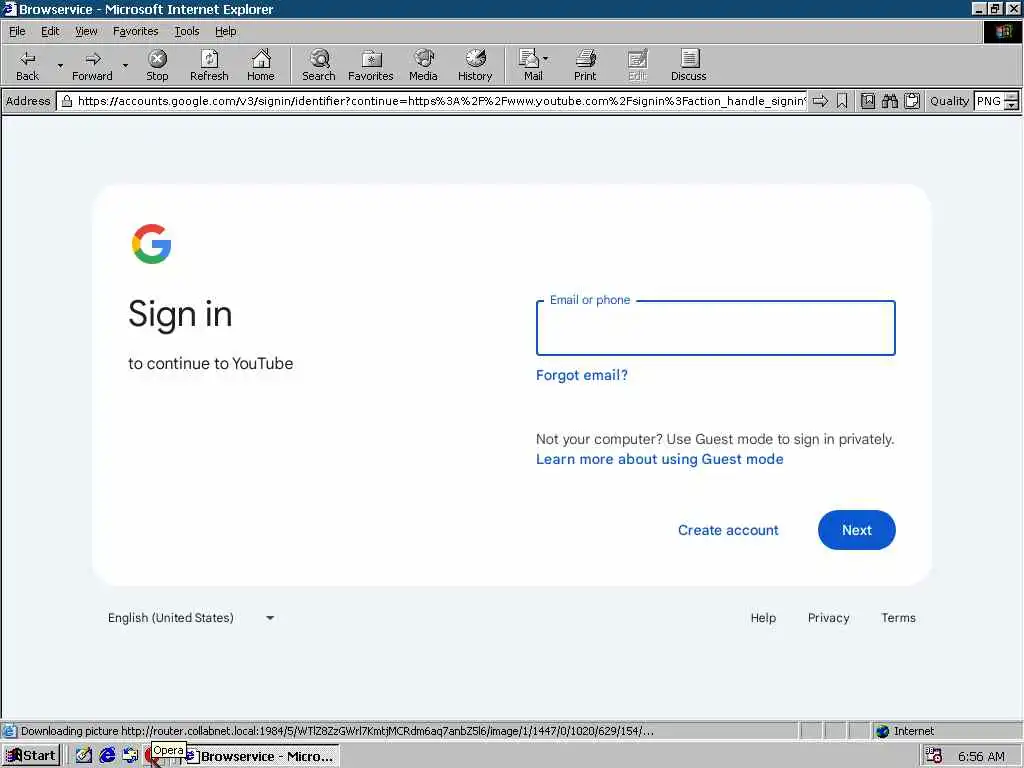Focus the Email or phone input field
This screenshot has height=768, width=1024.
[715, 328]
